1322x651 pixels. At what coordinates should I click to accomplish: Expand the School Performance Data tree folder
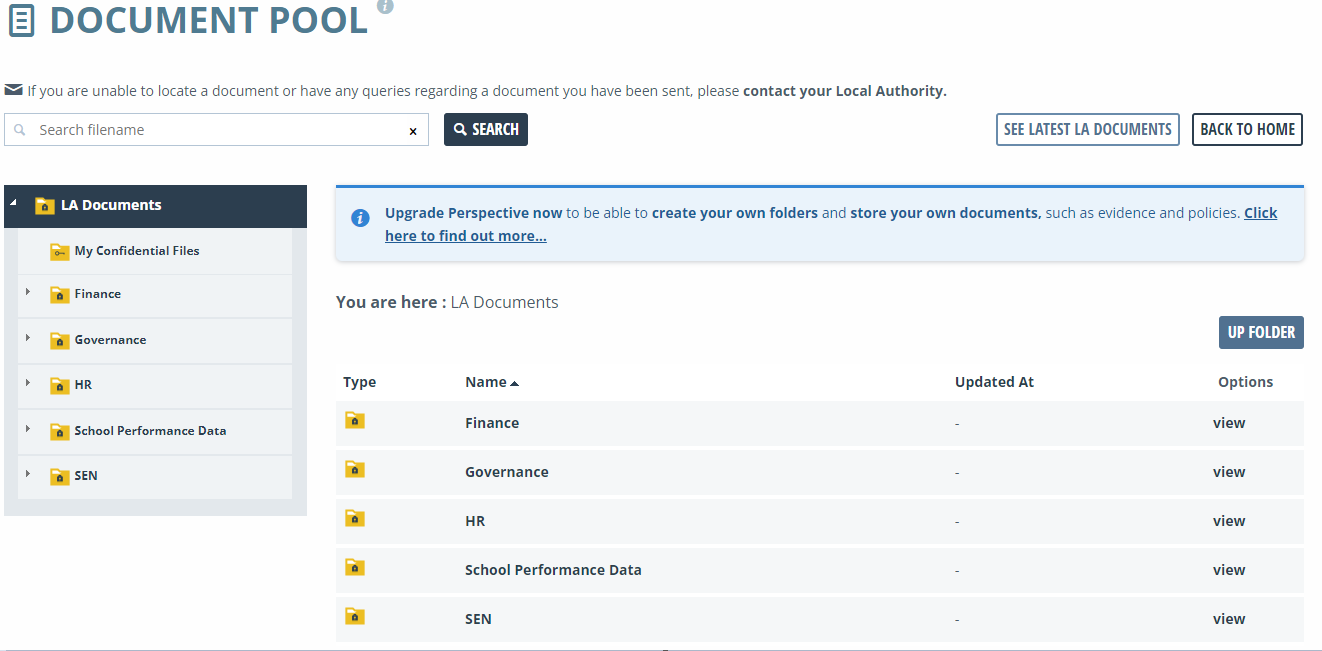pyautogui.click(x=28, y=429)
